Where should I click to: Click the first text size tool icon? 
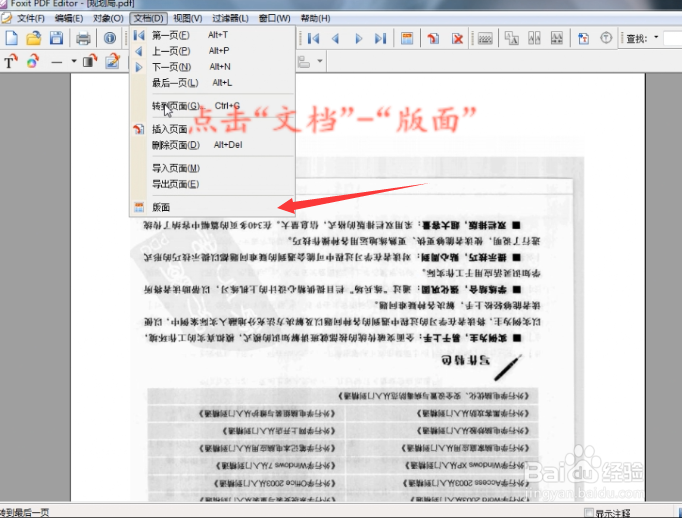[x=511, y=38]
